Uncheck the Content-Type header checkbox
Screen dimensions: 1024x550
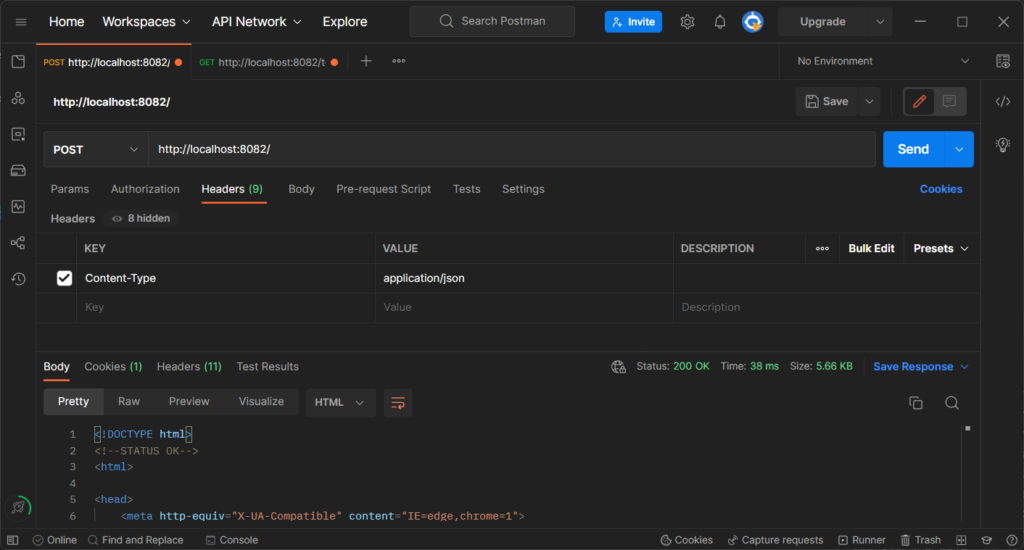click(x=64, y=278)
